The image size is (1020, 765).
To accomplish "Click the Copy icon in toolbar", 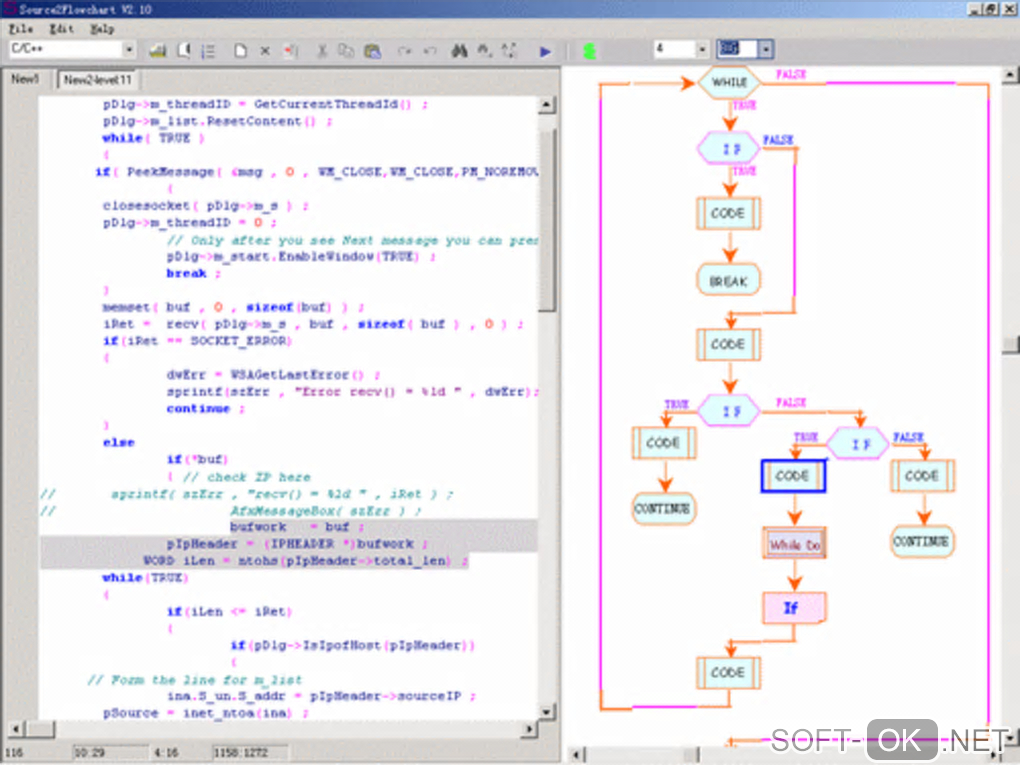I will [346, 50].
